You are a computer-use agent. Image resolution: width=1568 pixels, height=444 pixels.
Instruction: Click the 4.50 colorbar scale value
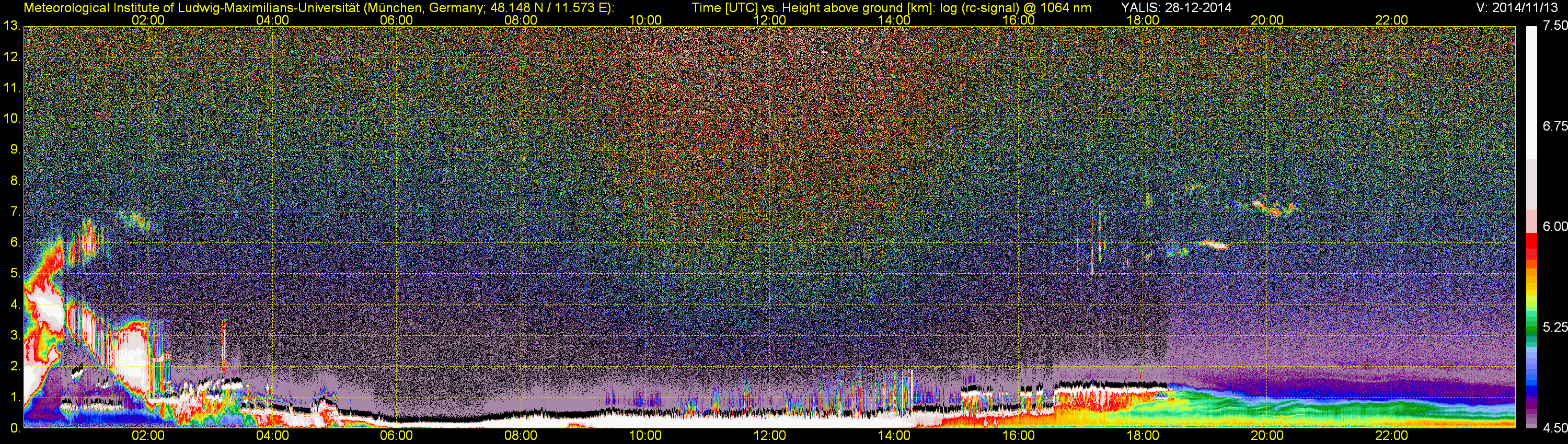tap(1554, 428)
